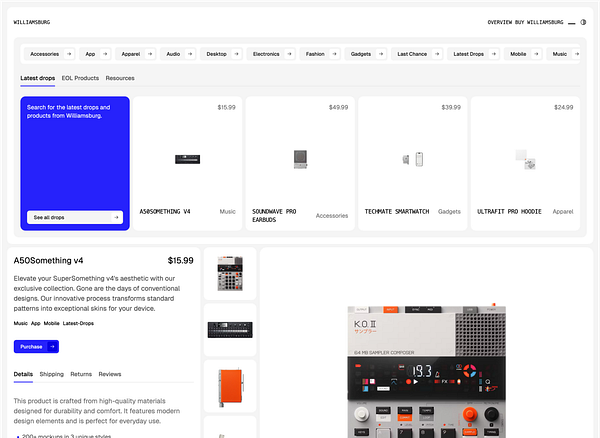This screenshot has width=600, height=438.
Task: Click the Buy Williamsburg header link
Action: [539, 22]
